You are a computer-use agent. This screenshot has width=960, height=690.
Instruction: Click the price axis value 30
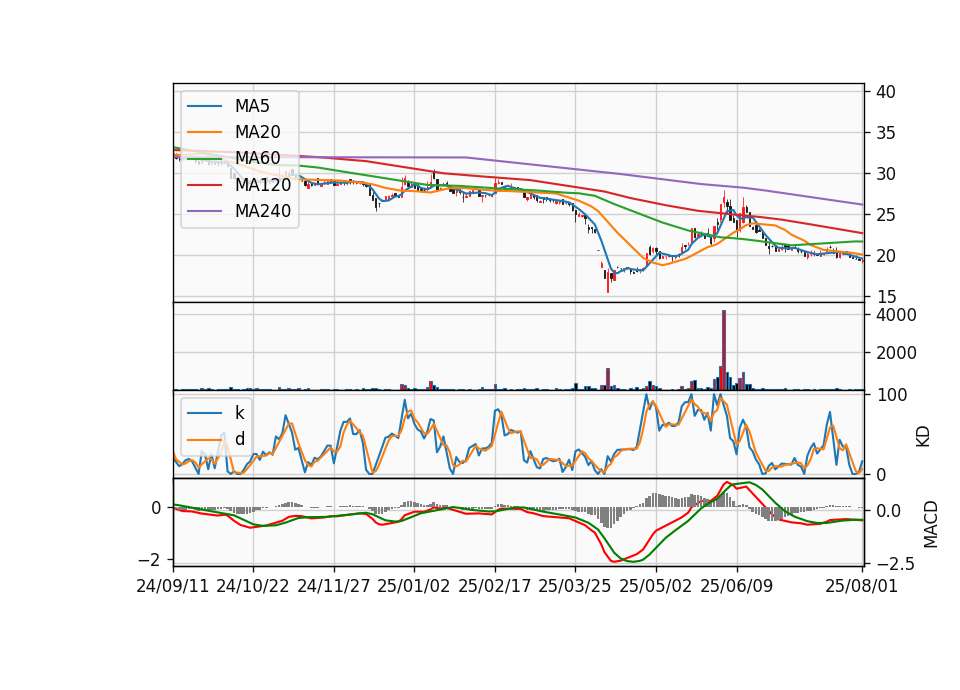(x=886, y=174)
